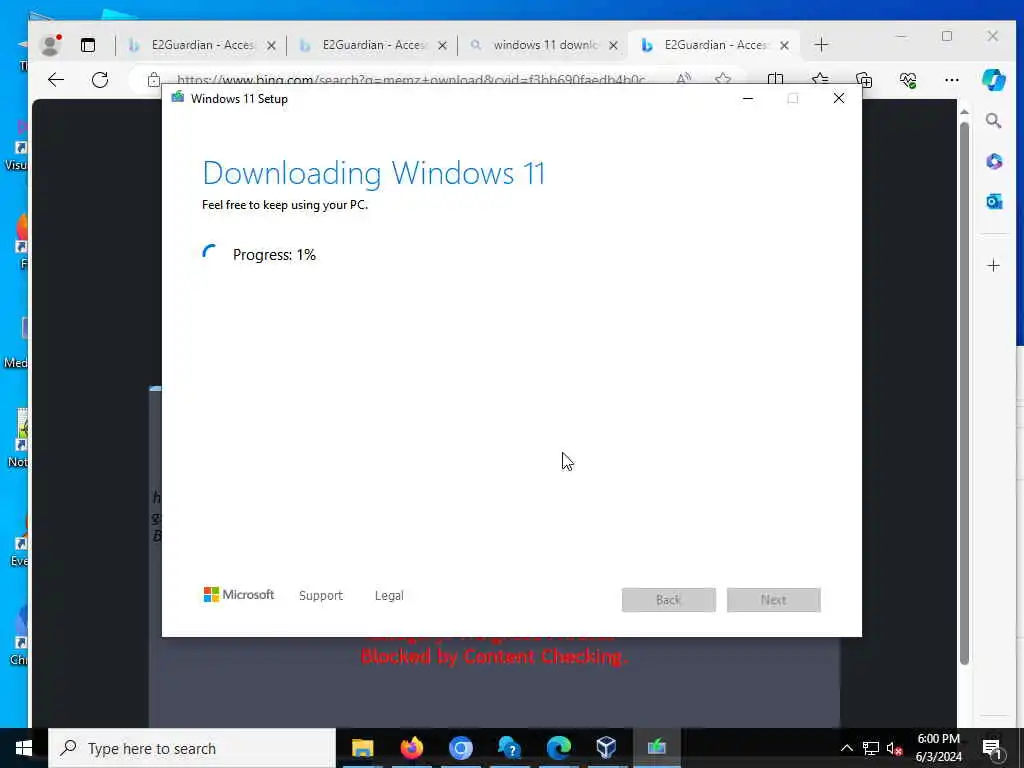Click the Progress: 1% text
The image size is (1024, 768).
tap(274, 255)
